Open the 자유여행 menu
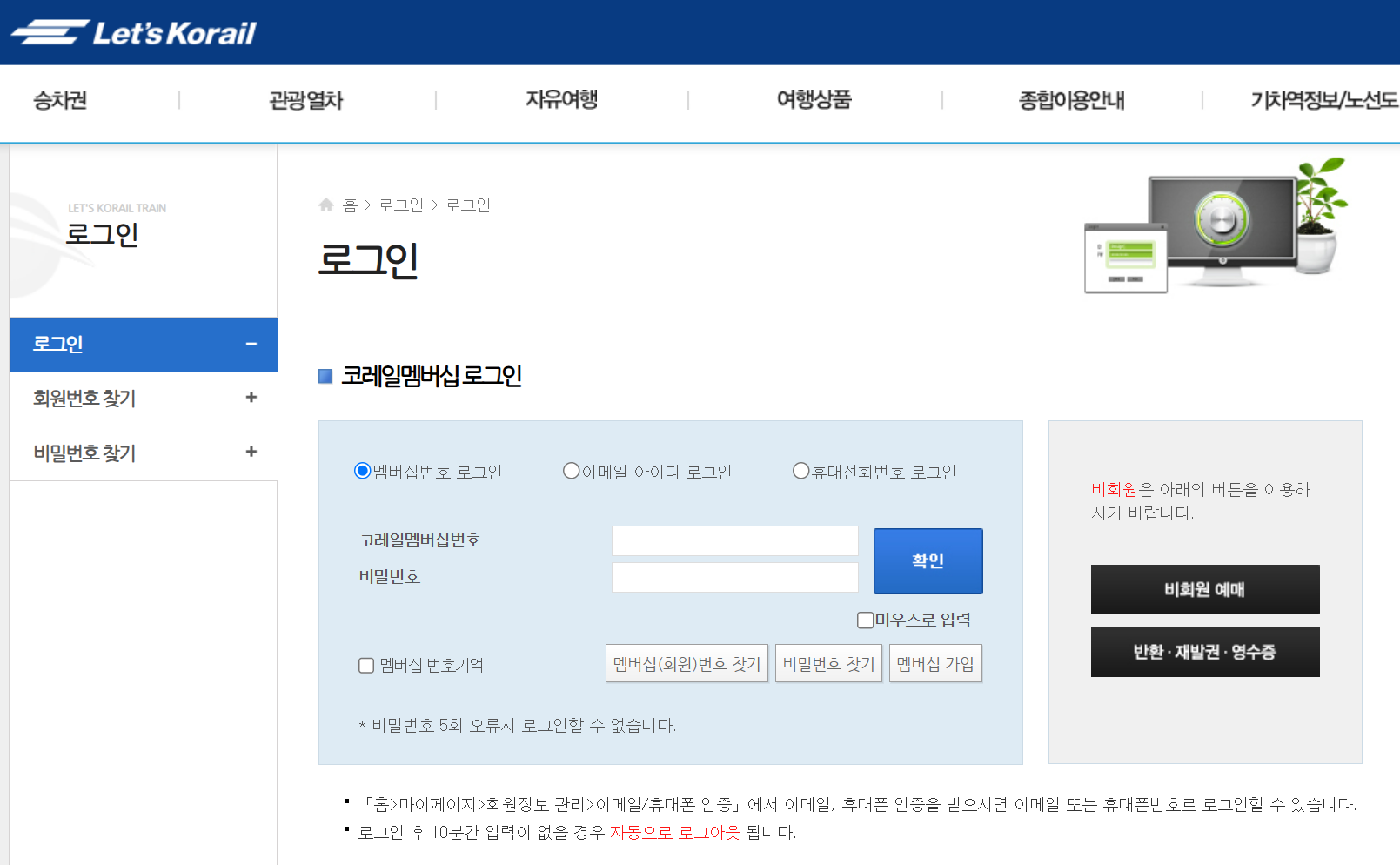Viewport: 1400px width, 865px height. pyautogui.click(x=561, y=99)
